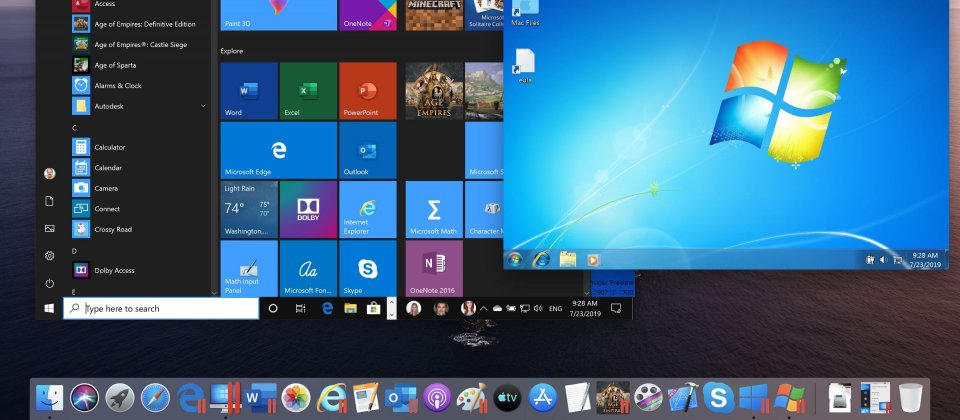This screenshot has width=960, height=420.
Task: Open Internet Explorer on Windows 7 taskbar
Action: [x=541, y=260]
